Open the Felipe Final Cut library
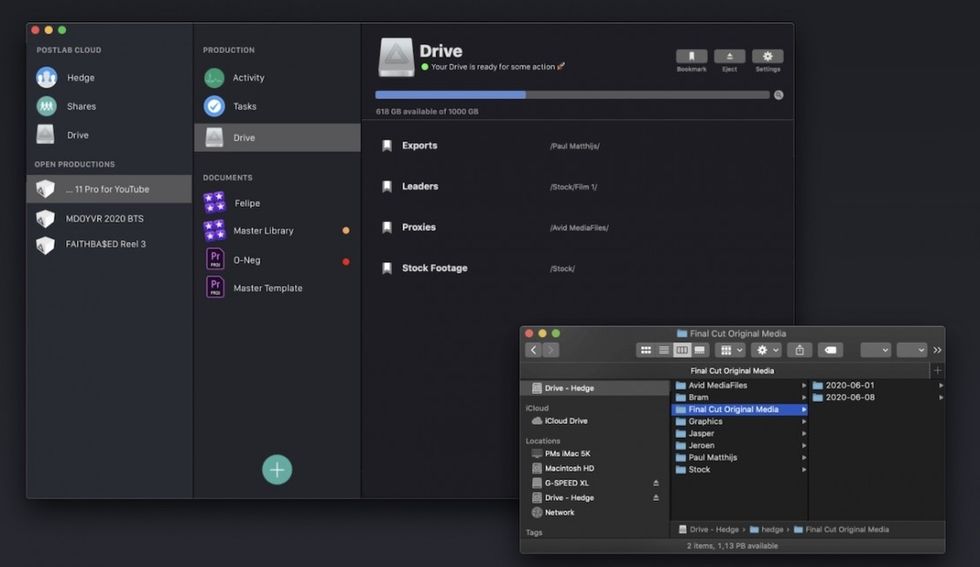This screenshot has width=980, height=567. pyautogui.click(x=247, y=203)
